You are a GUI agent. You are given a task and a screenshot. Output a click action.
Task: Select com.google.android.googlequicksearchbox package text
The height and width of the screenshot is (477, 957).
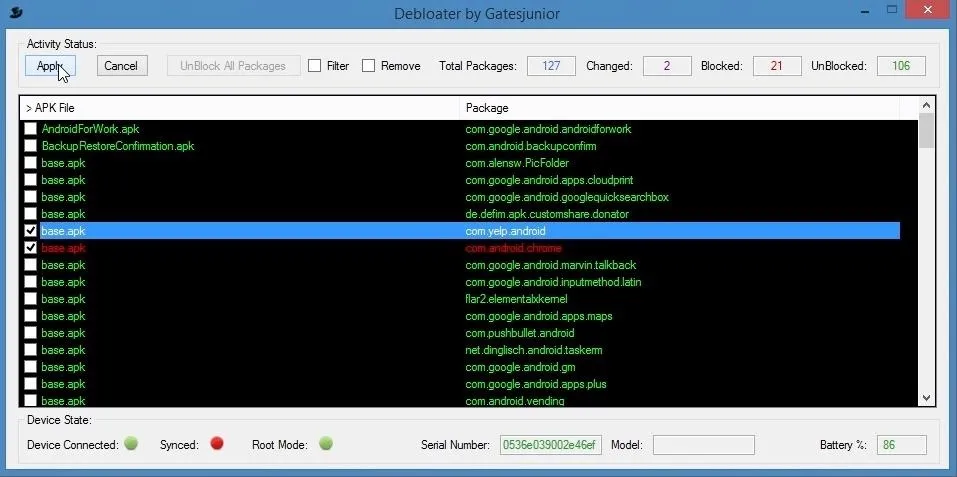click(x=567, y=198)
